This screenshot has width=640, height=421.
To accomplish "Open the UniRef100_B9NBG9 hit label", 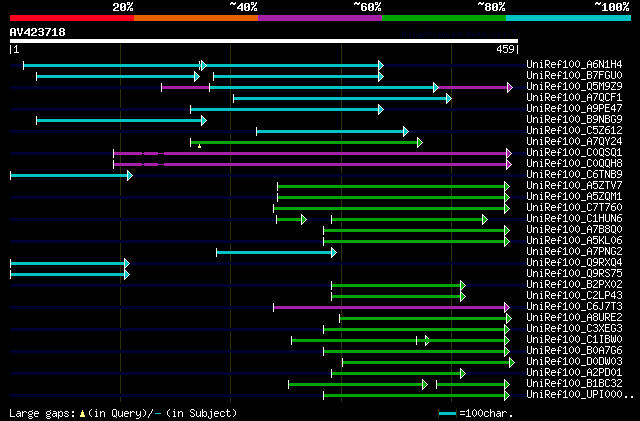I will (x=574, y=120).
